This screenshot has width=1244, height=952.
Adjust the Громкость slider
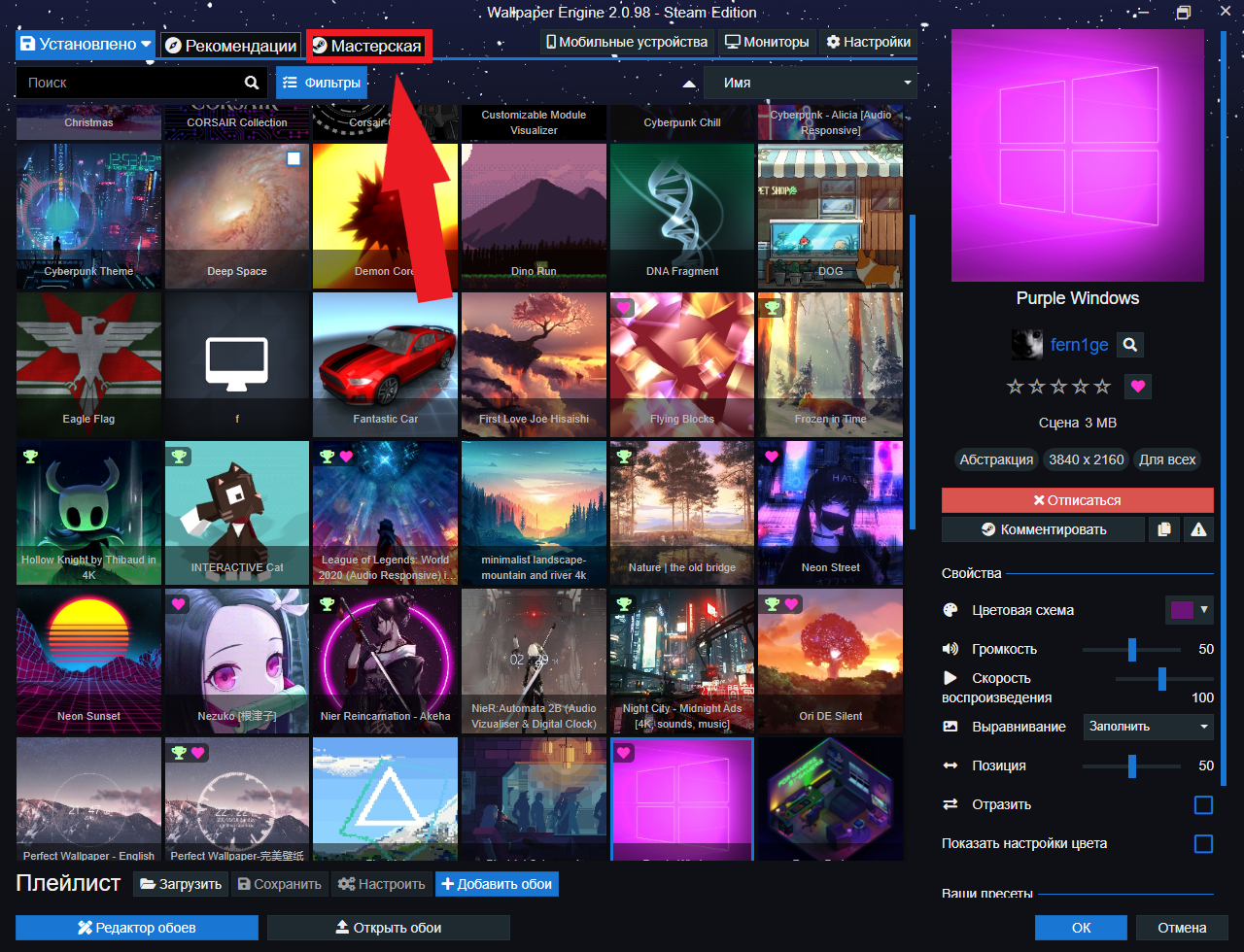1131,649
